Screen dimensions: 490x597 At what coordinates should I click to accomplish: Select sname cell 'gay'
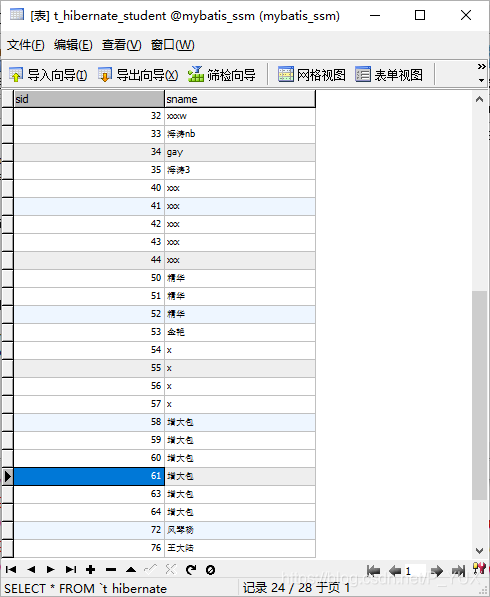[240, 152]
